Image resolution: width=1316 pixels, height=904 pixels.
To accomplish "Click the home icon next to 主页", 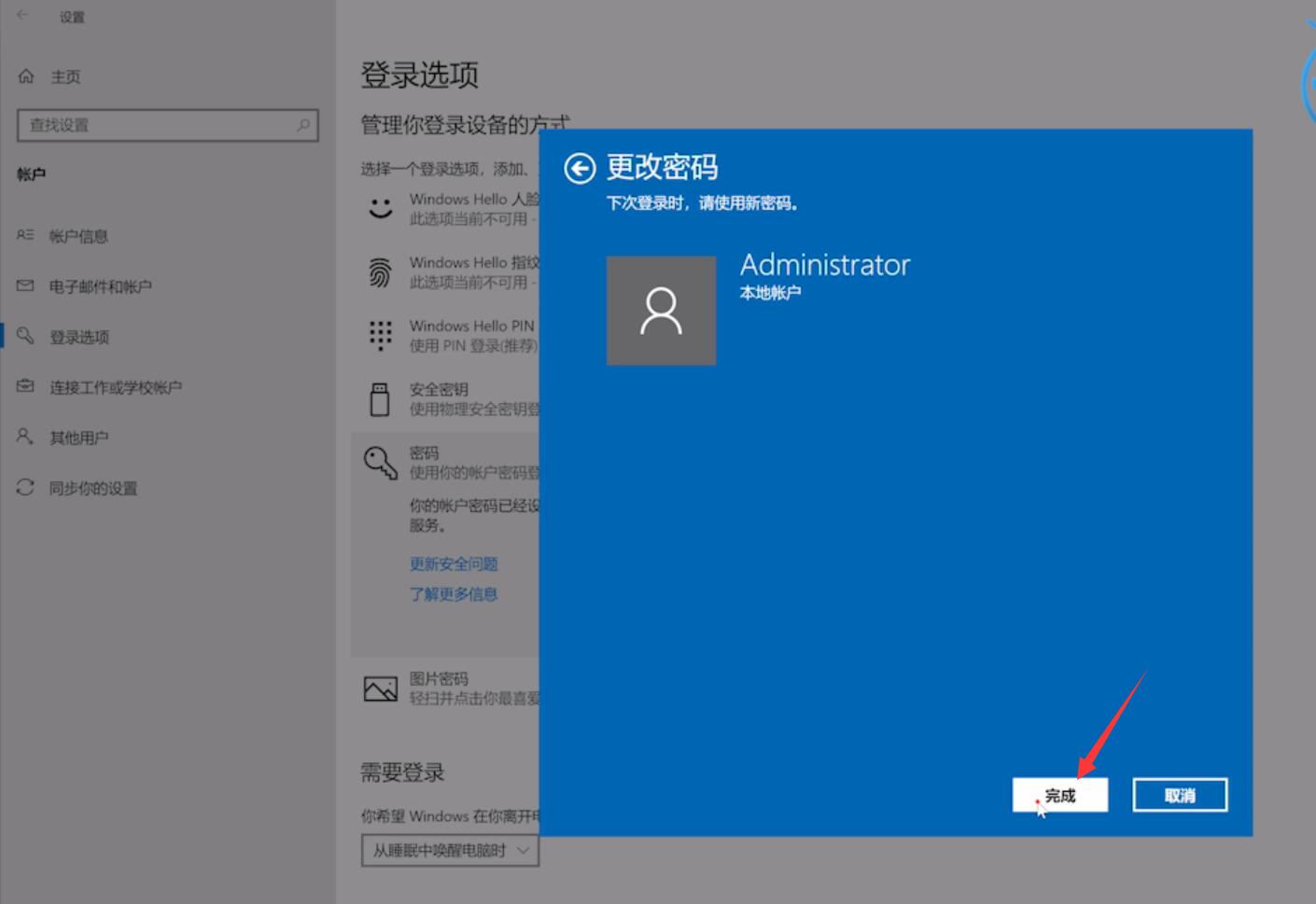I will pos(26,76).
